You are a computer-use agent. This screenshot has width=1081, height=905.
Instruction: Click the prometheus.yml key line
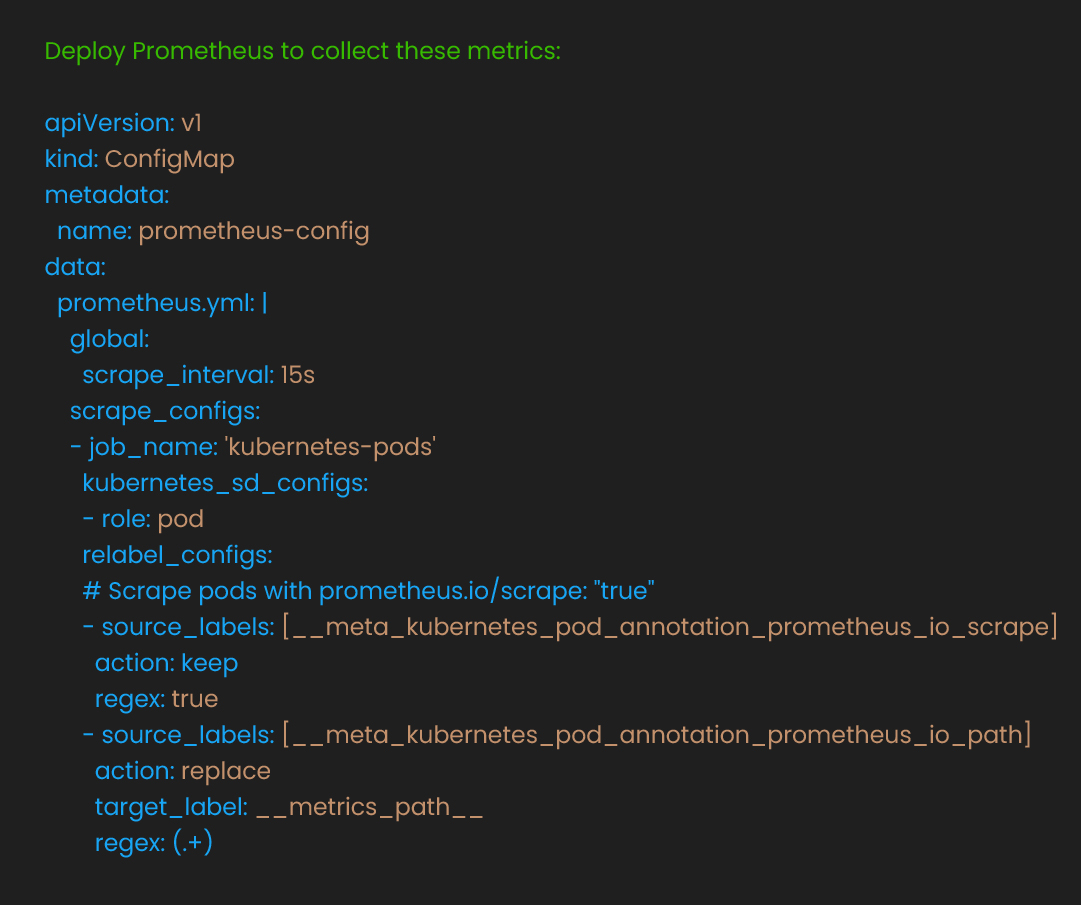tap(162, 303)
